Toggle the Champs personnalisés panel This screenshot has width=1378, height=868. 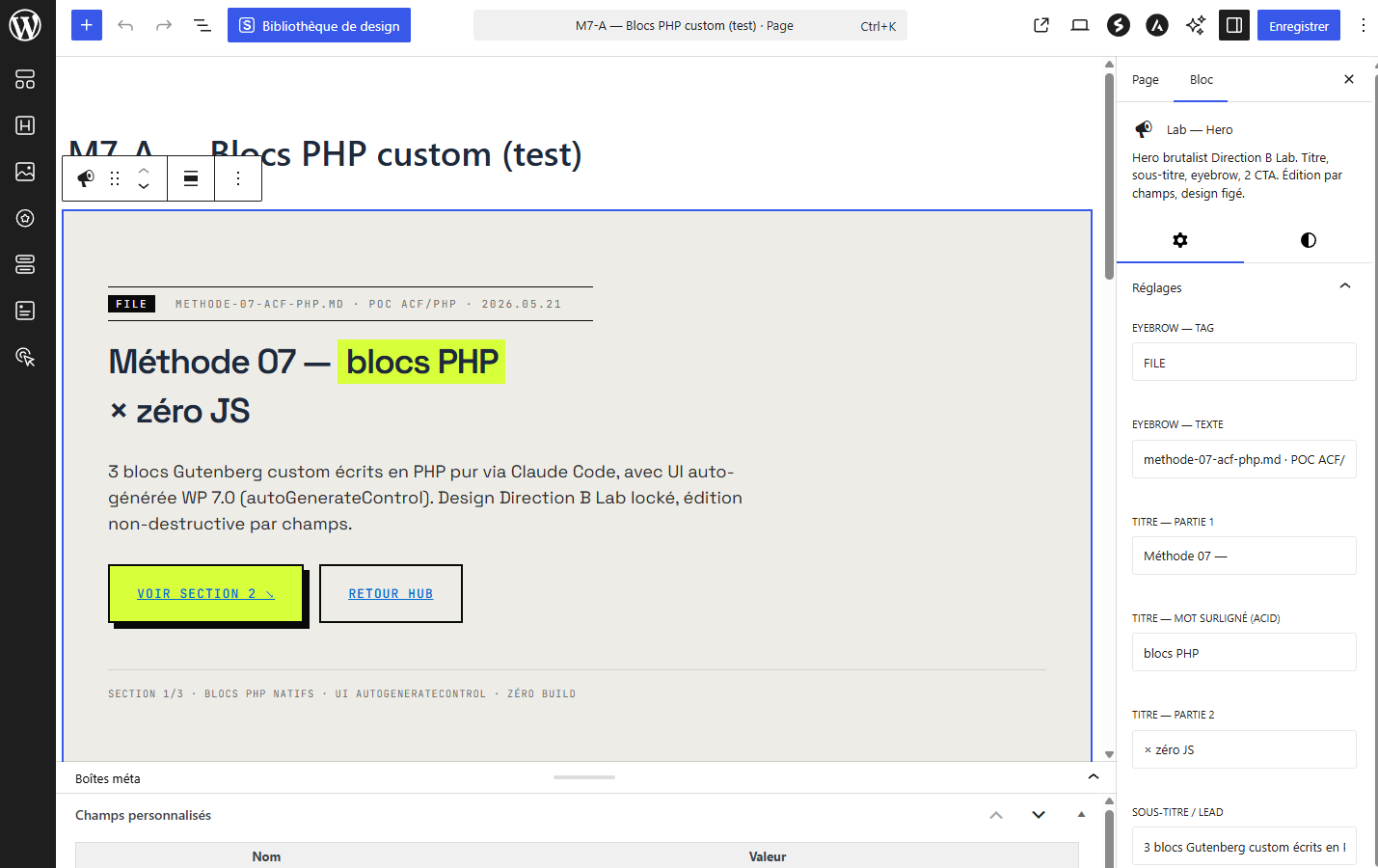point(1081,815)
